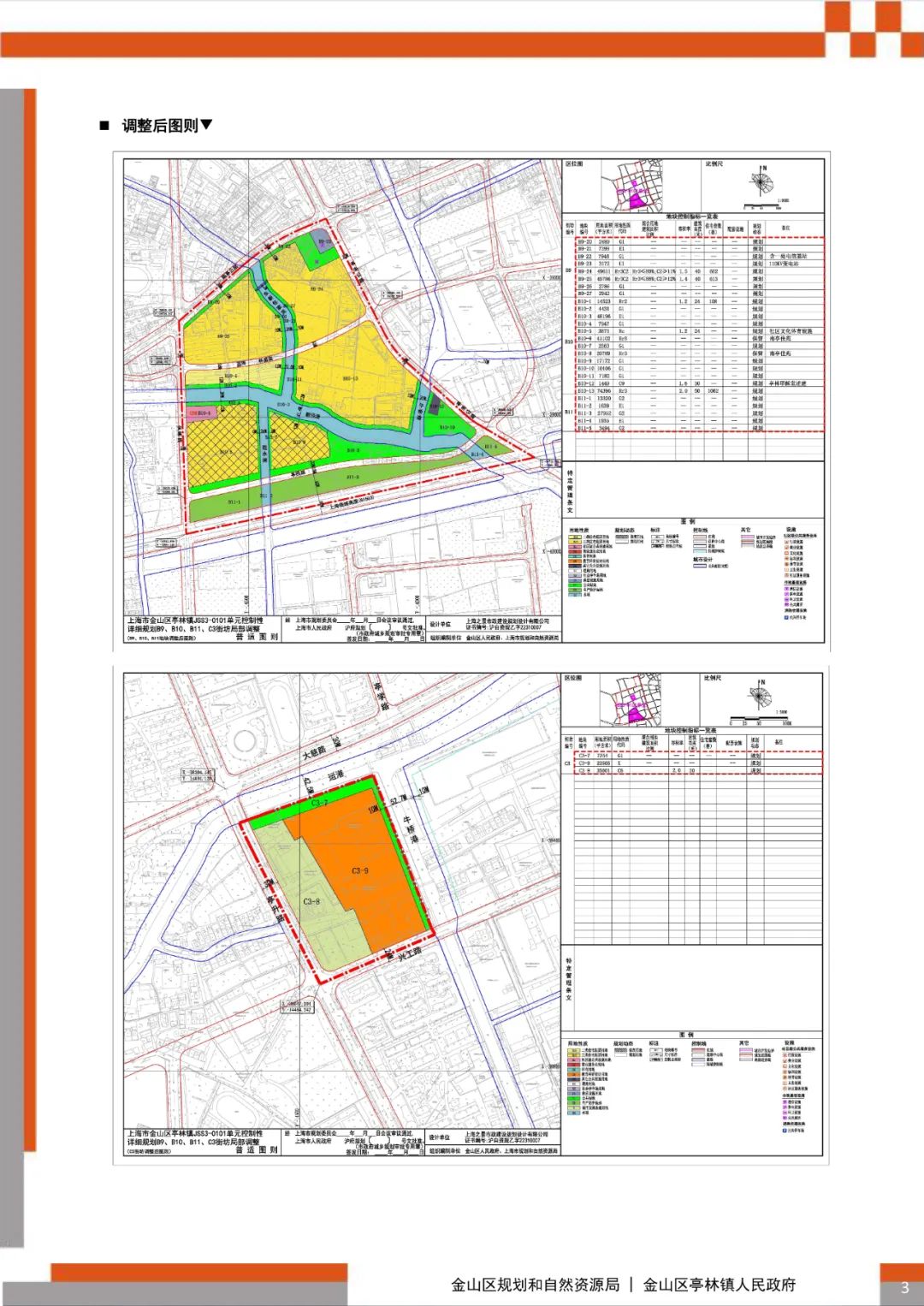Screen dimensions: 924x1306
Task: Click the north arrow compass on the lower plan
Action: pos(761,695)
